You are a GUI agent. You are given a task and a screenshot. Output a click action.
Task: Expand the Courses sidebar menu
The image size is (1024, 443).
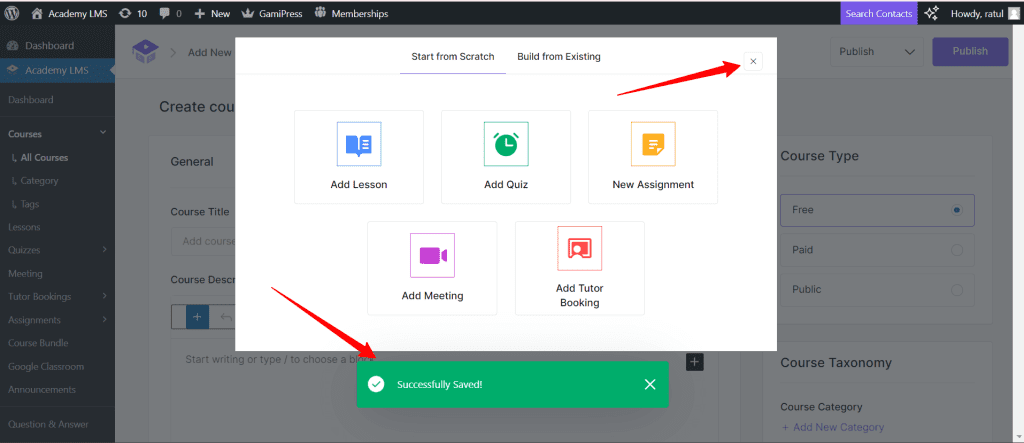pos(102,134)
